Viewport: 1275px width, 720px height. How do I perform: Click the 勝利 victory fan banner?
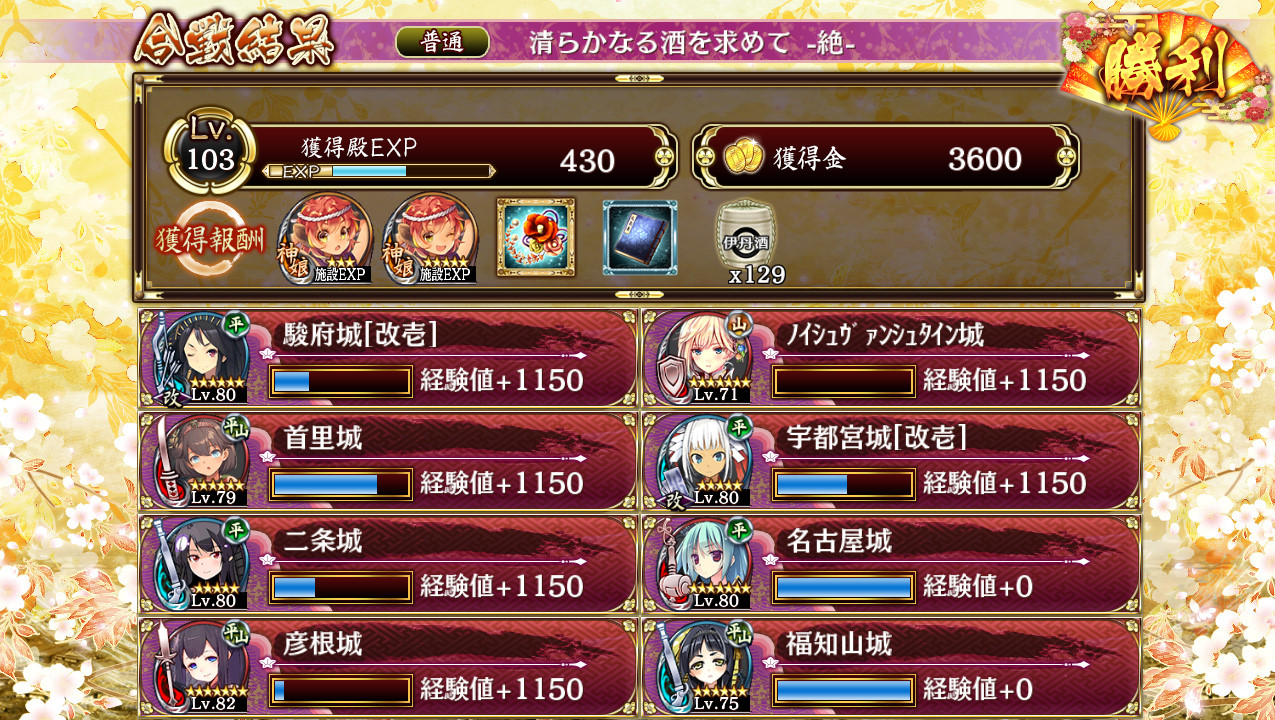[1163, 73]
